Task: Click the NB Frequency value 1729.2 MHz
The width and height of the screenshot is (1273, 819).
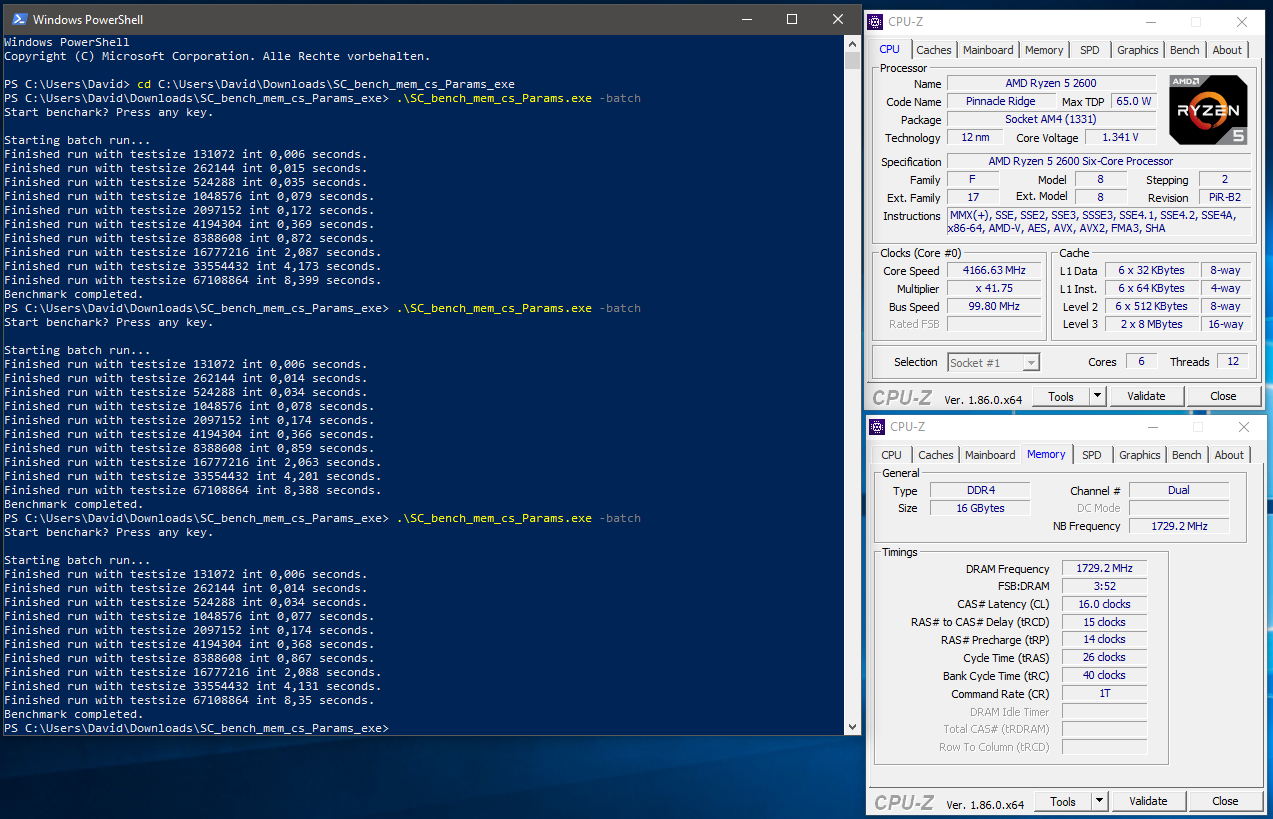Action: pos(1179,527)
